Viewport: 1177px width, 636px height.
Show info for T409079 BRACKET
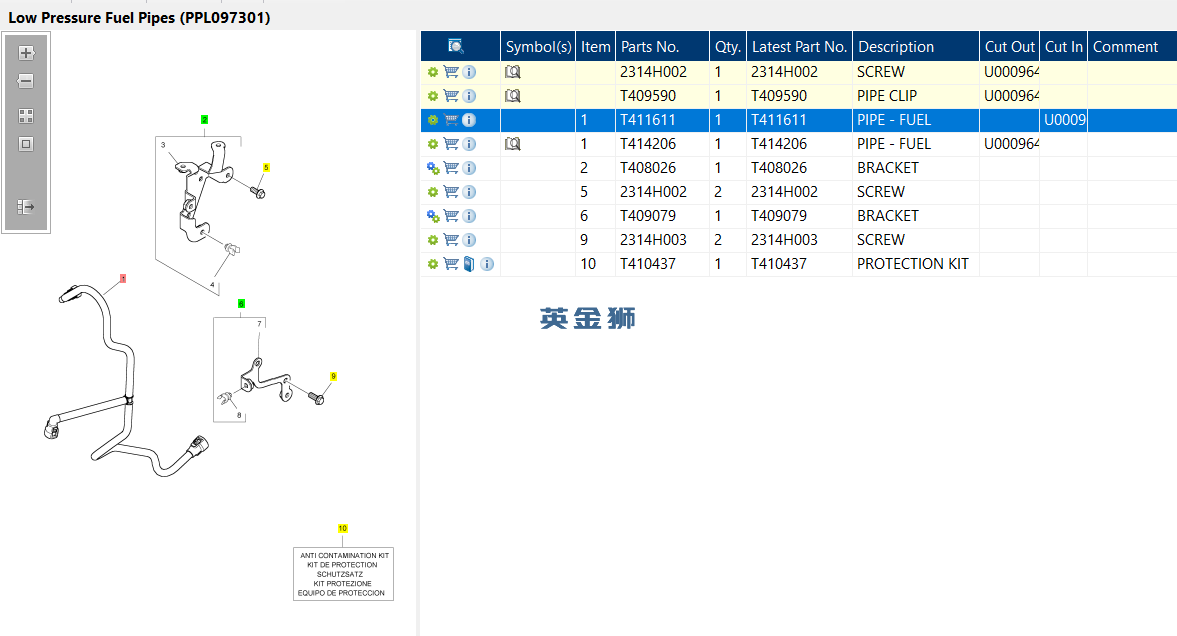pos(469,216)
